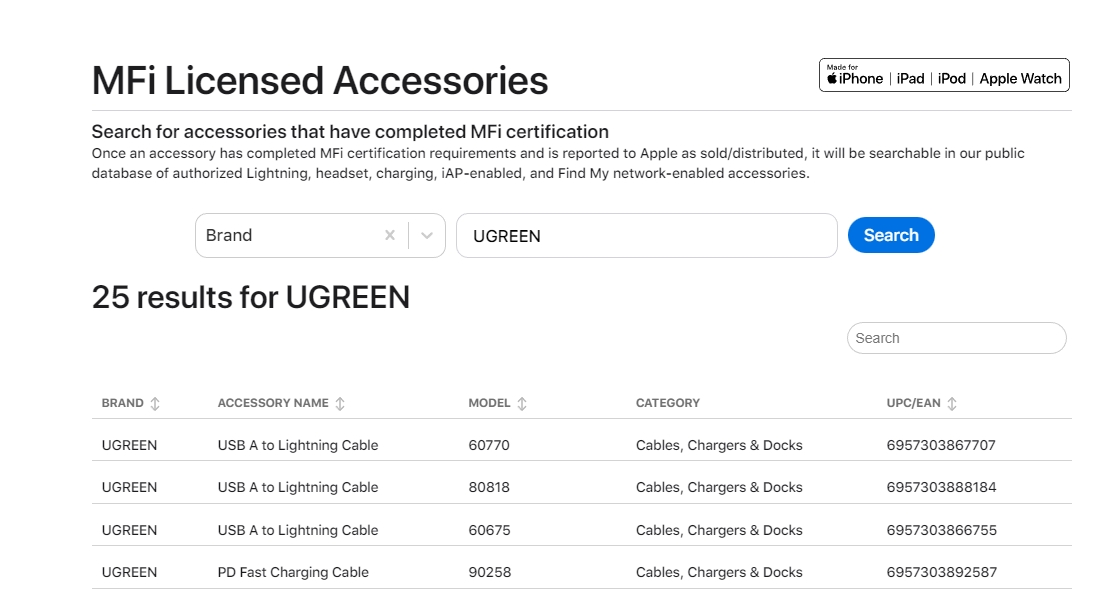Viewport: 1119px width, 596px height.
Task: Expand the Brand dropdown chevron
Action: click(427, 236)
